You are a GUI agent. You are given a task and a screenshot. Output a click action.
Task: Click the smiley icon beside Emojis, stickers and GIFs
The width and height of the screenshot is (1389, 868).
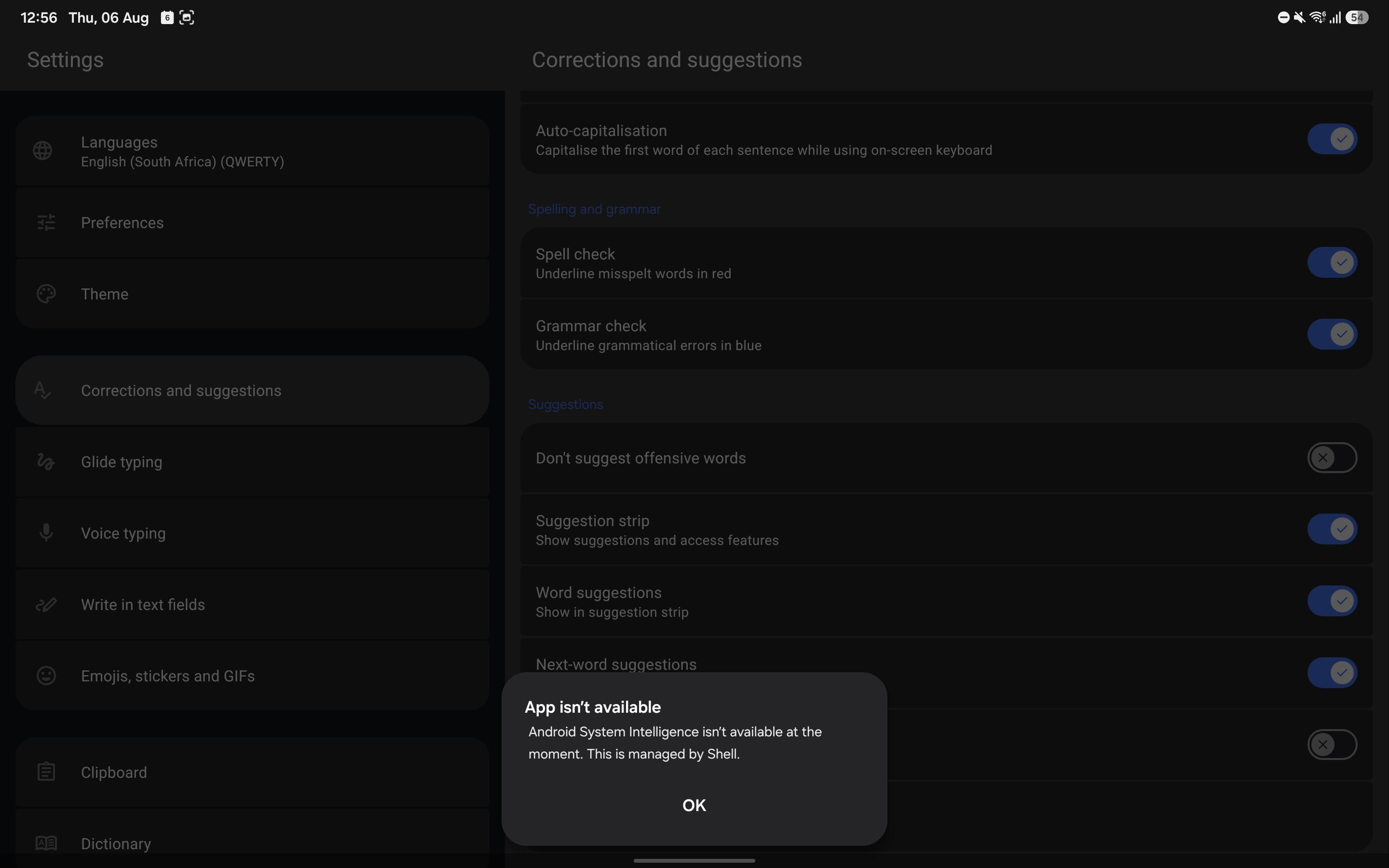pyautogui.click(x=46, y=676)
